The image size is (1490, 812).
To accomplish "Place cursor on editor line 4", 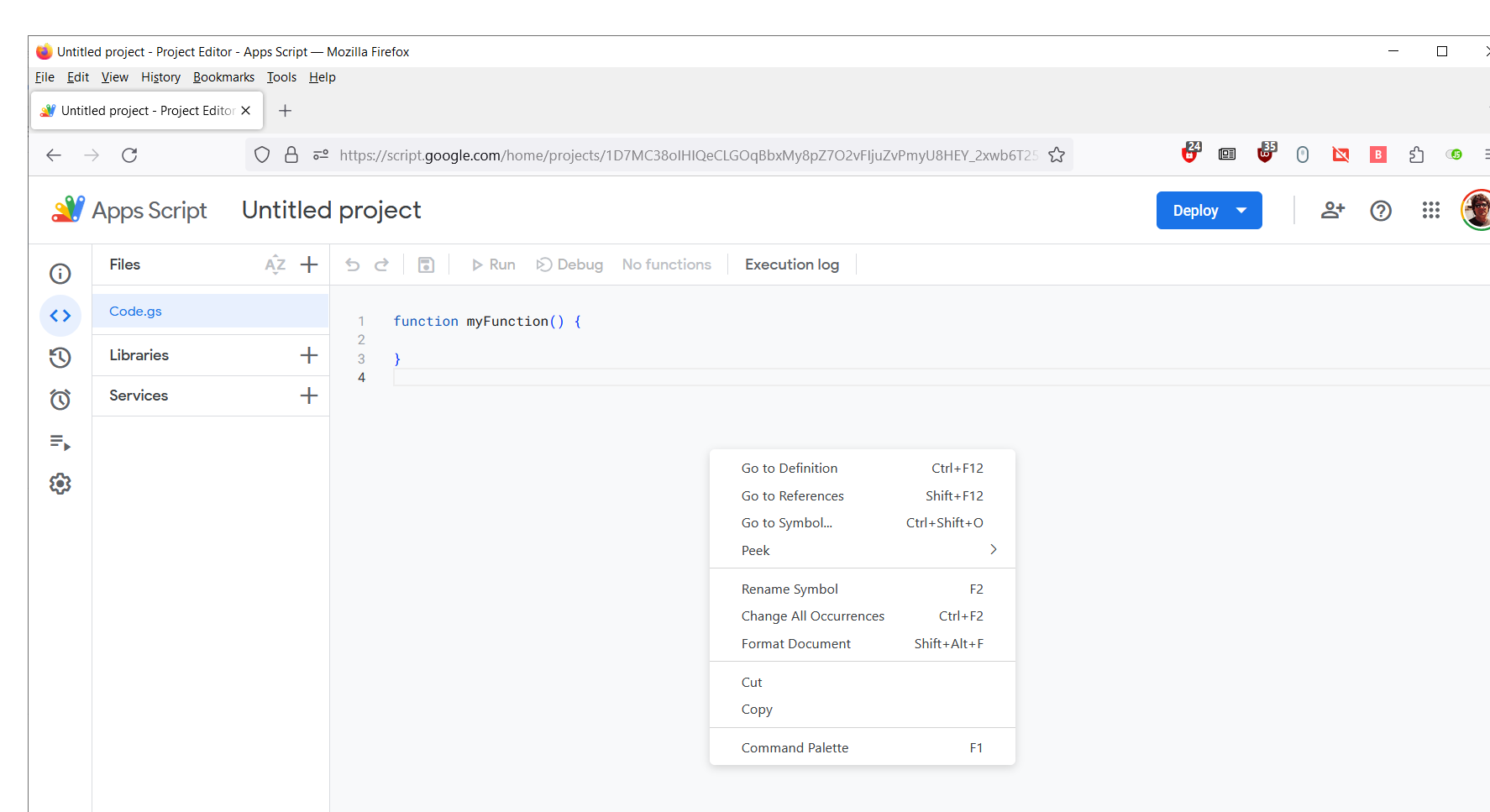I will [941, 377].
